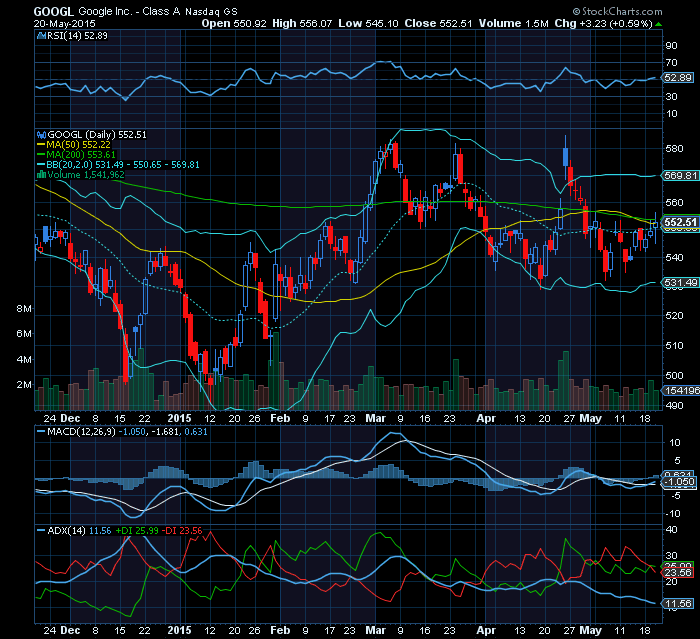Image resolution: width=700 pixels, height=639 pixels.
Task: Select the 'High 556.07' header value
Action: [302, 24]
